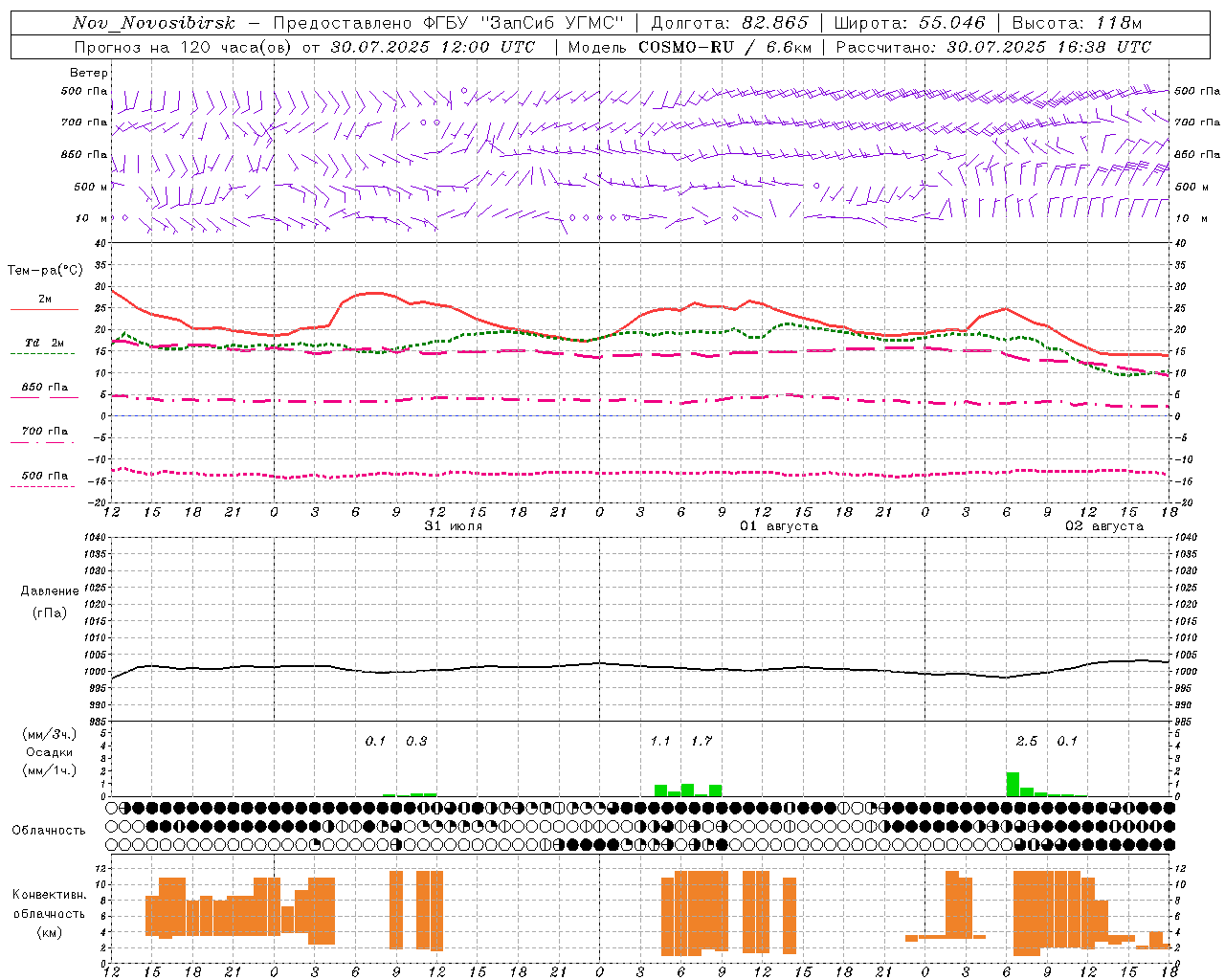The width and height of the screenshot is (1225, 980).
Task: Click the Nov_Novosibirsk station title
Action: point(154,24)
